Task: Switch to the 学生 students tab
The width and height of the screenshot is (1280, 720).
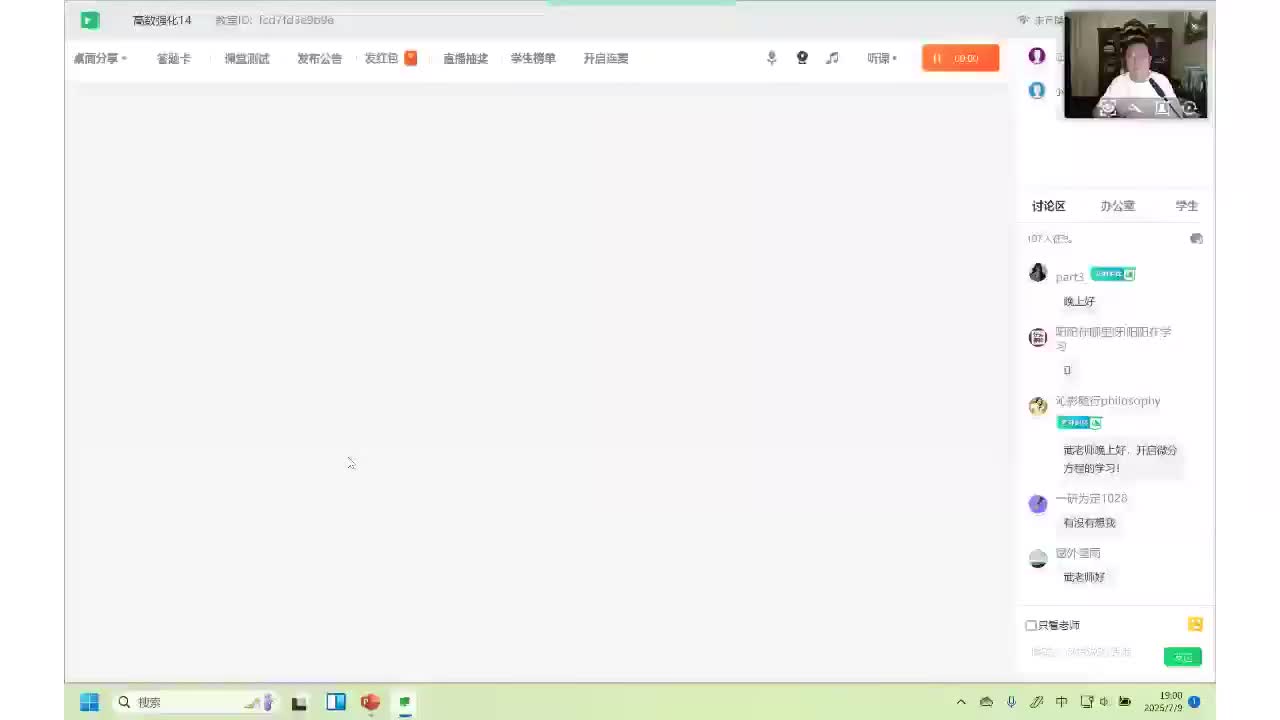Action: pos(1186,206)
